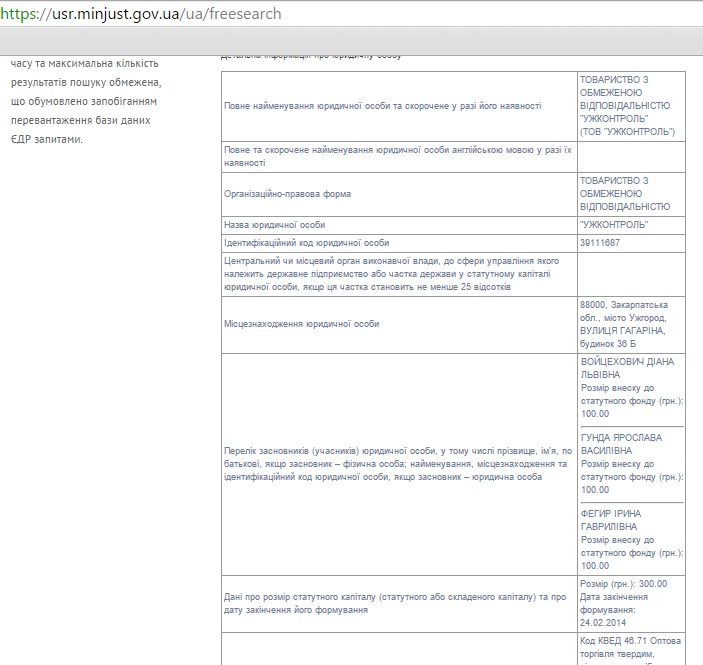Click the capital size Розмір (грн.): 300.00
703x665 pixels.
tap(623, 584)
